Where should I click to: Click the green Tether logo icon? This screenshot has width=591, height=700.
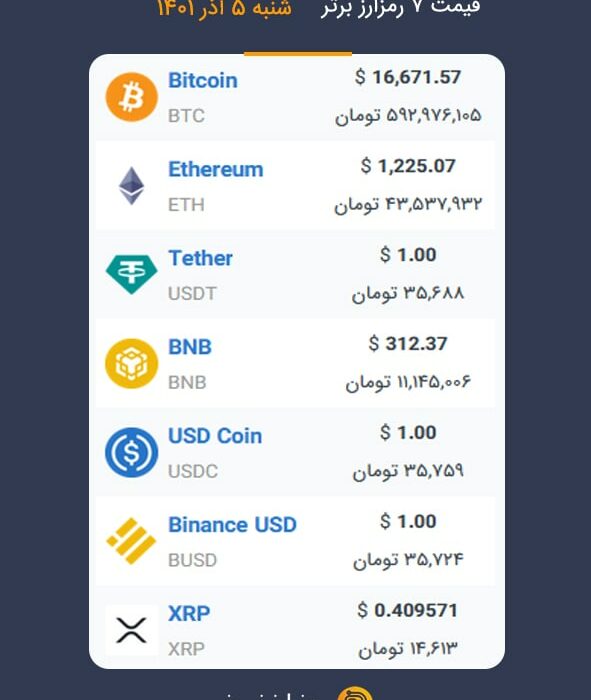[131, 274]
